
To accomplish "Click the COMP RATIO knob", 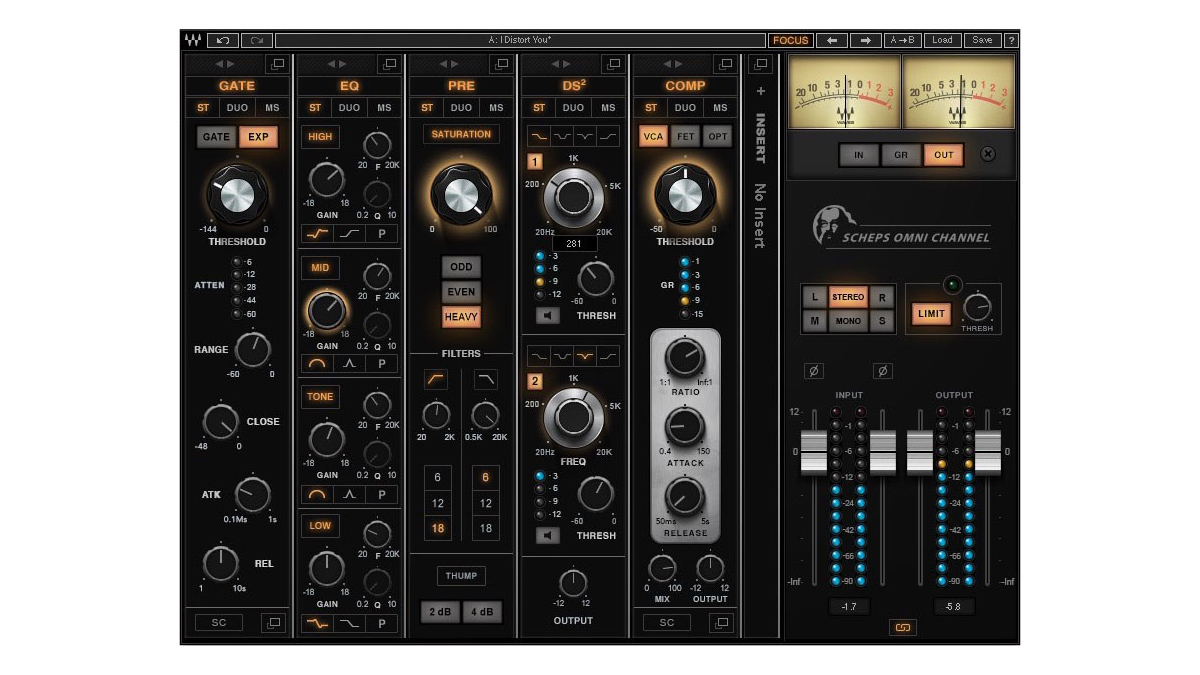I will [685, 358].
